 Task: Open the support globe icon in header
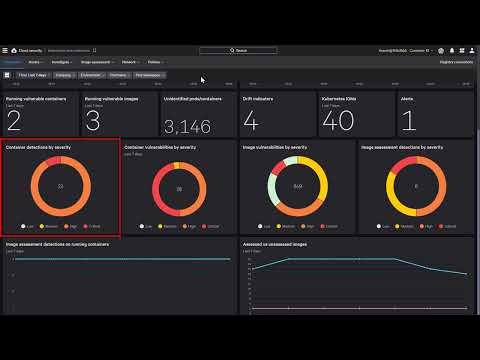441,51
